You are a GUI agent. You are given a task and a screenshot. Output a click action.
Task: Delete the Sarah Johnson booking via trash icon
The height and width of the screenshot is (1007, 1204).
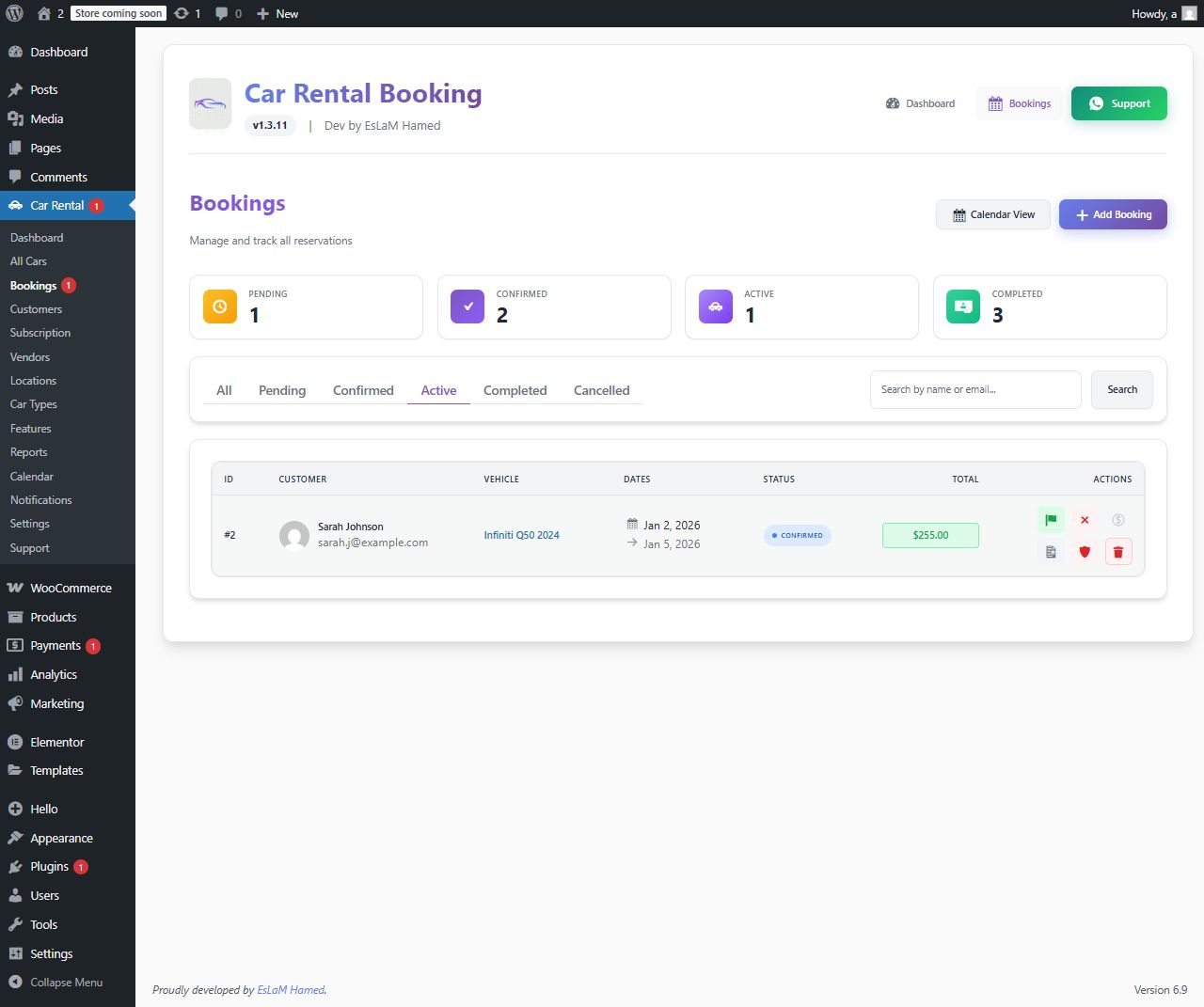[1118, 552]
